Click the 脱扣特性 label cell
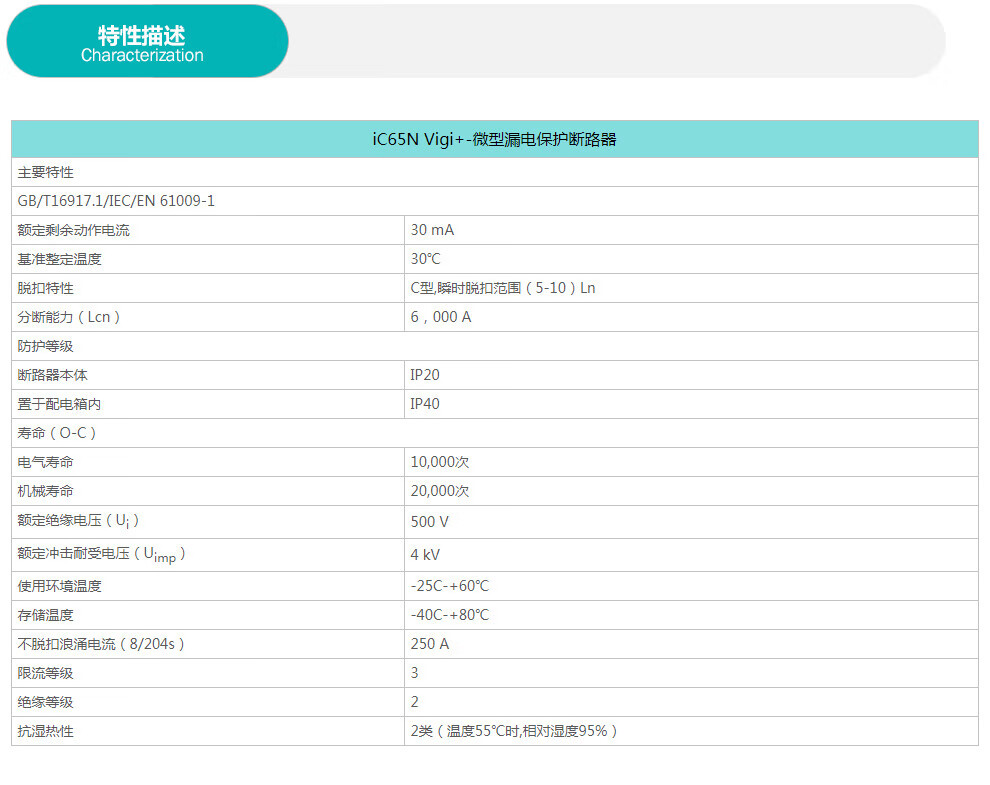The image size is (990, 785). pyautogui.click(x=208, y=288)
